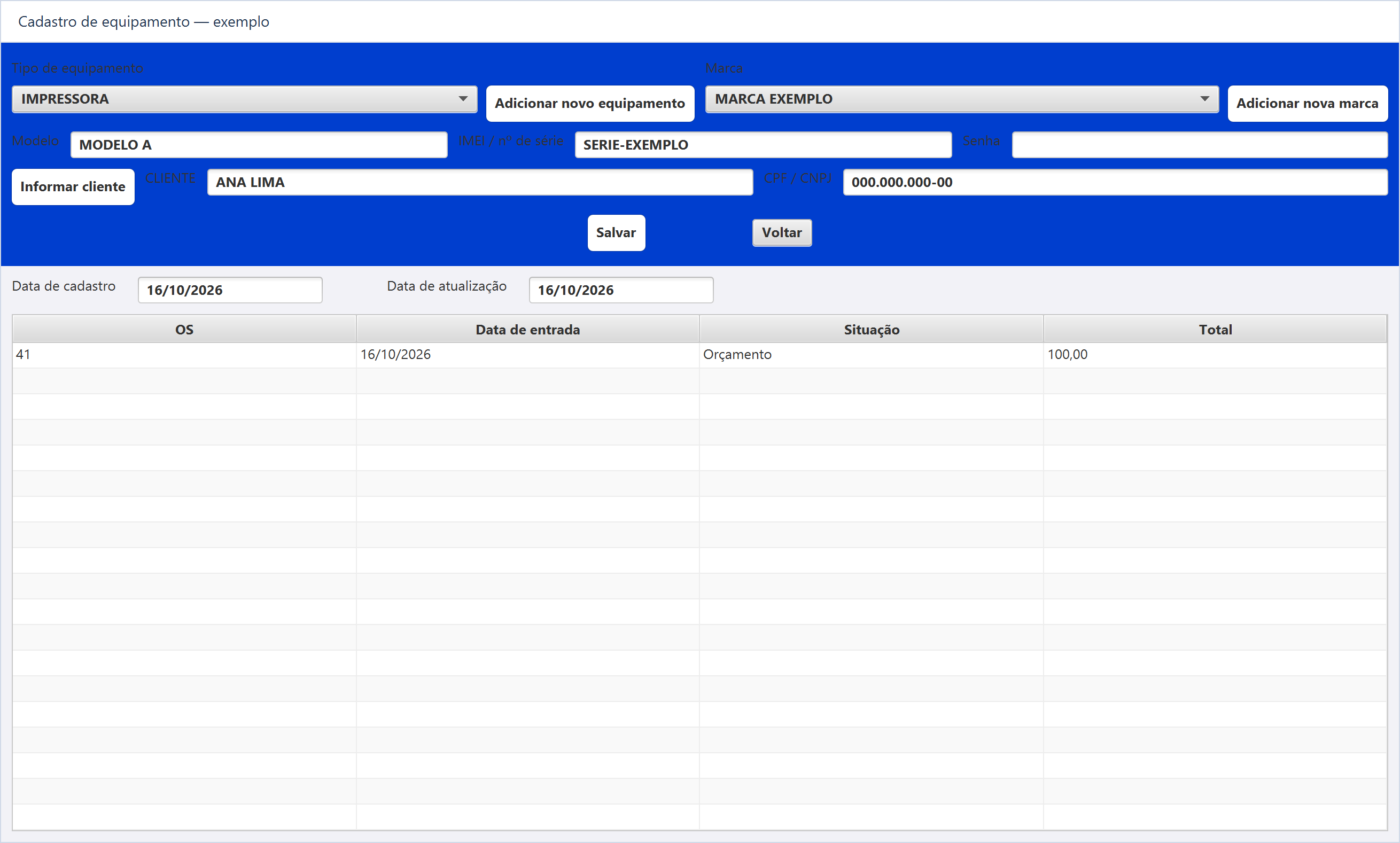The image size is (1400, 843).
Task: Click the empty Senha field
Action: click(x=1200, y=145)
